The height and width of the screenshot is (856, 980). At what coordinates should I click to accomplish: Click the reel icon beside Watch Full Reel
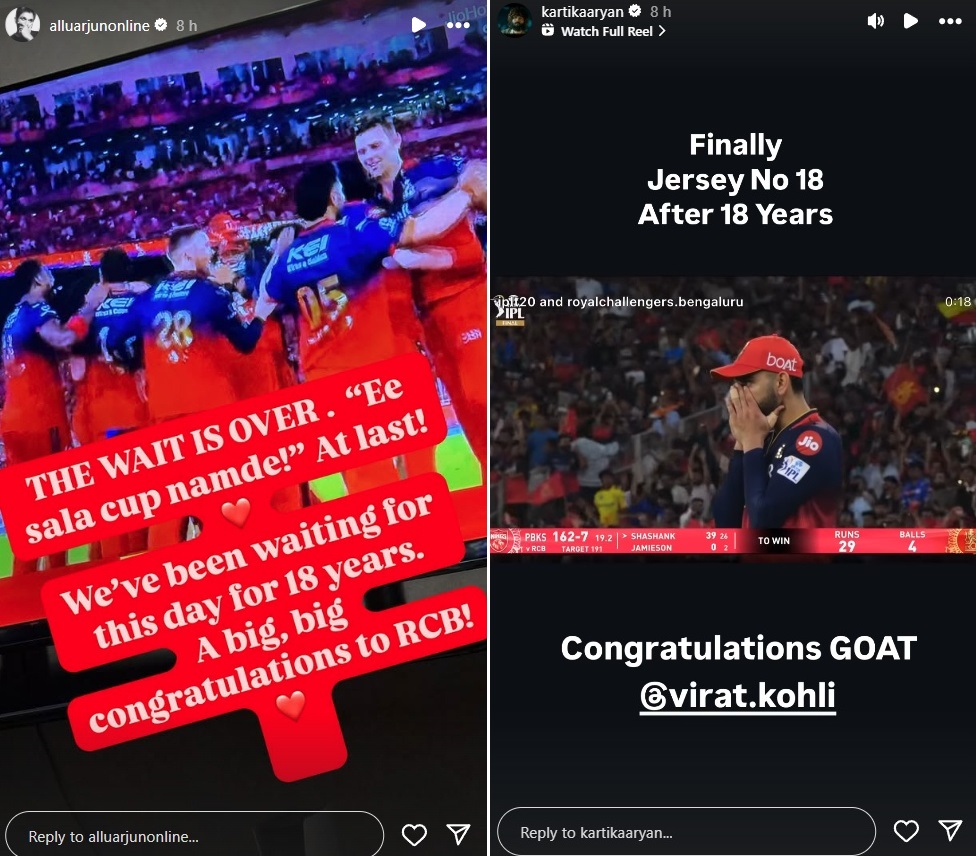point(548,30)
